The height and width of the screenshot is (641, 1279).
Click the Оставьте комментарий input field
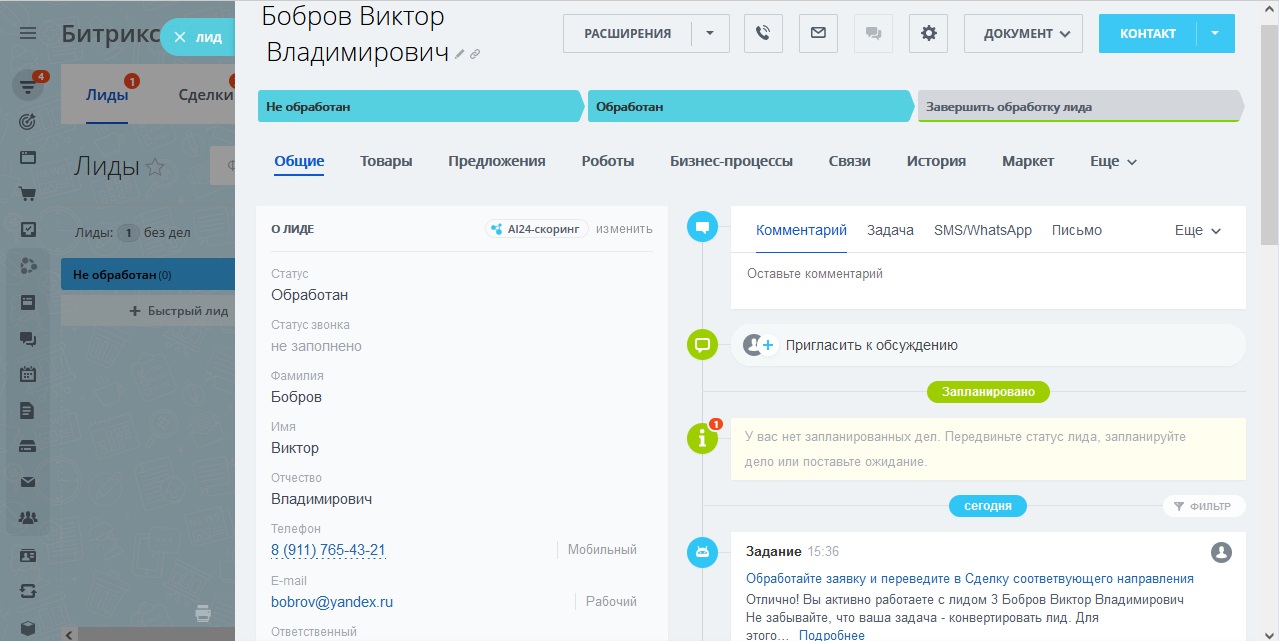(x=880, y=272)
